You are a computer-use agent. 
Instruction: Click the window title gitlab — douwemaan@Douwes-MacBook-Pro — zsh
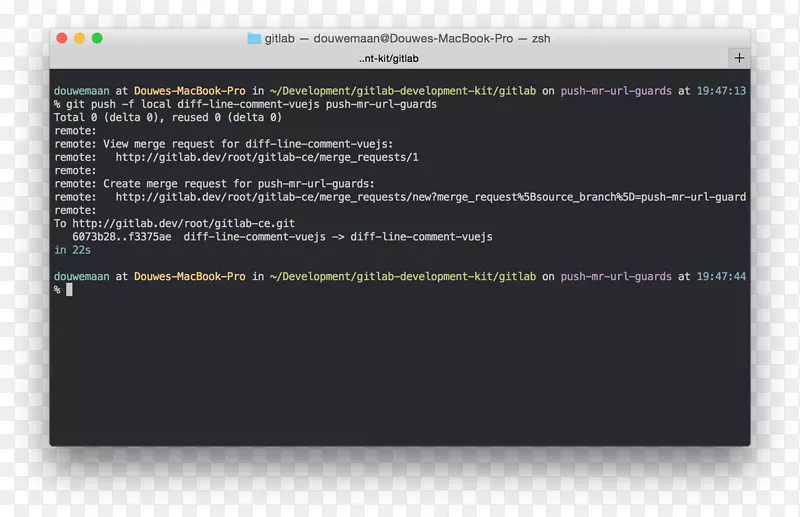pyautogui.click(x=407, y=38)
